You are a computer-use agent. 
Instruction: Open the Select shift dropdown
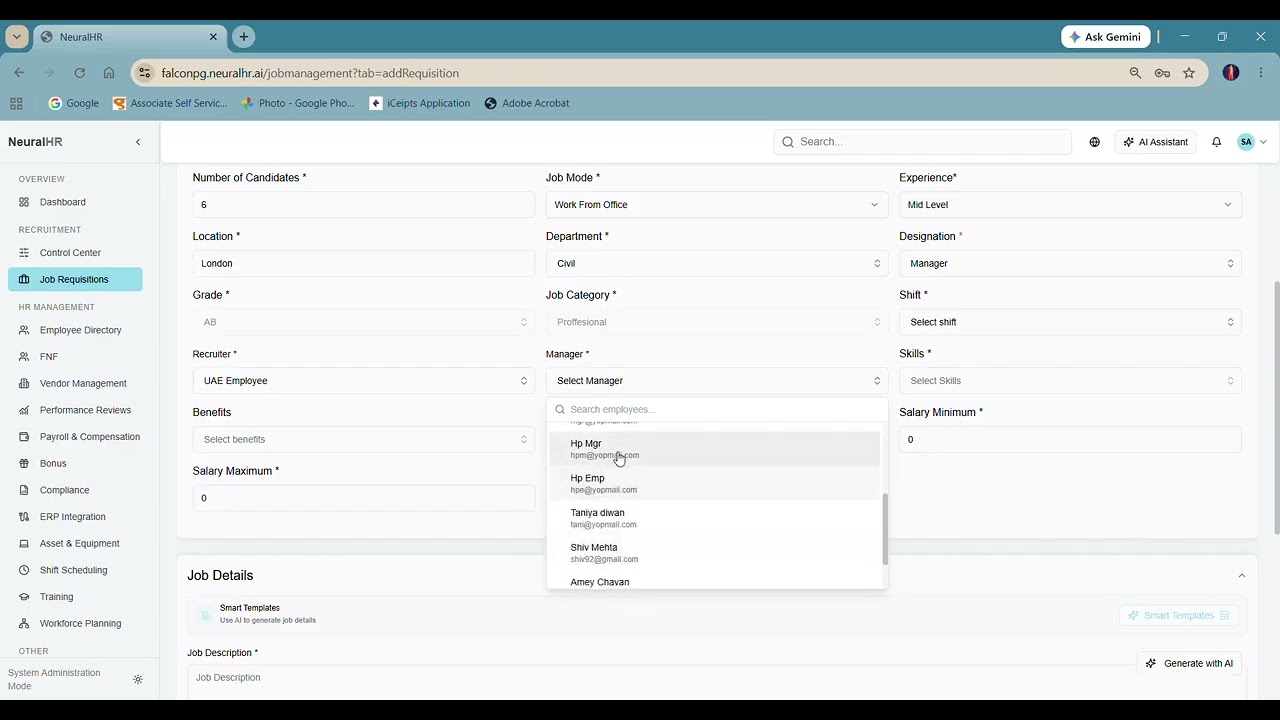click(x=1070, y=322)
